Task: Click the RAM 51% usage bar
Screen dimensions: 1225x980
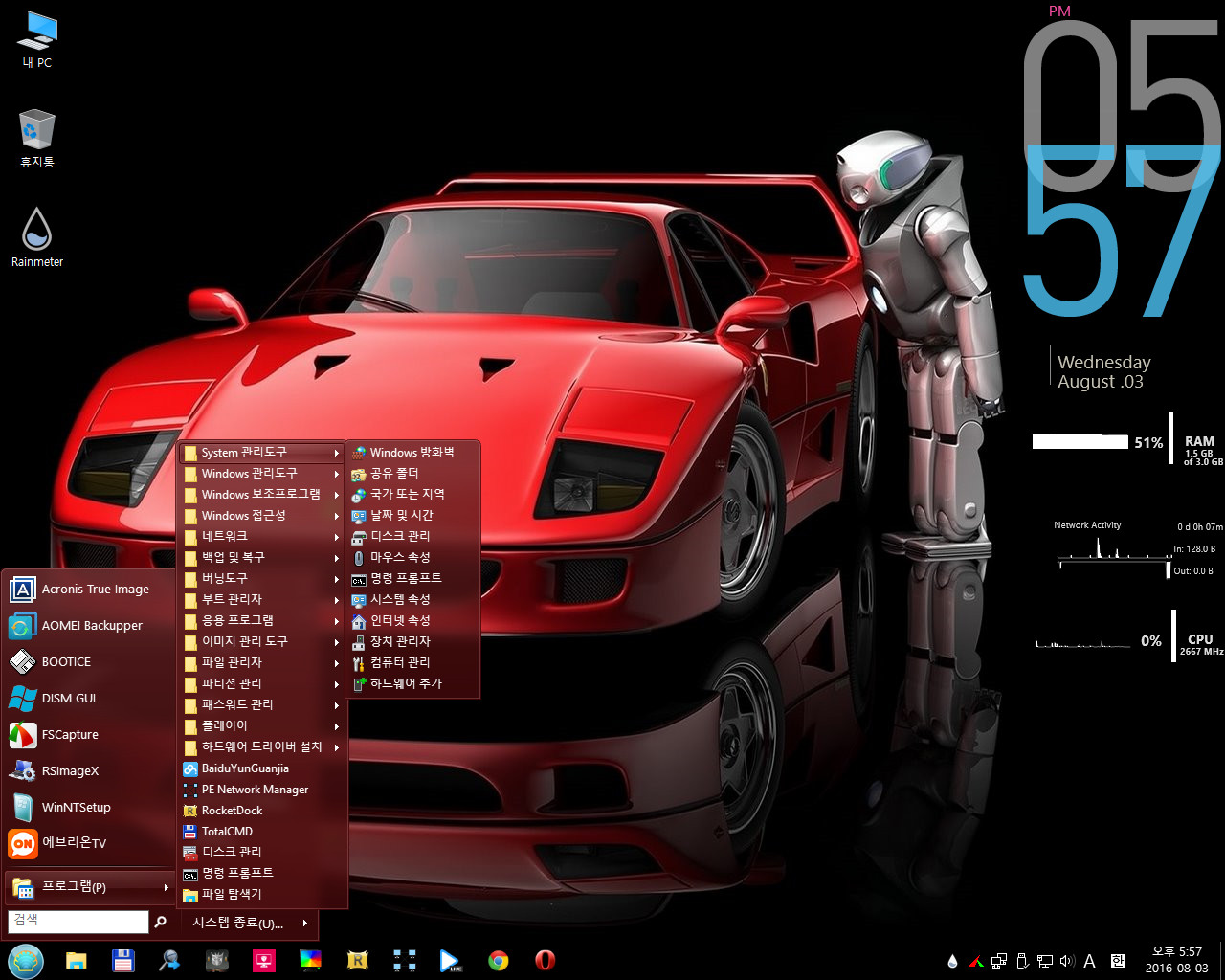Action: (1080, 442)
